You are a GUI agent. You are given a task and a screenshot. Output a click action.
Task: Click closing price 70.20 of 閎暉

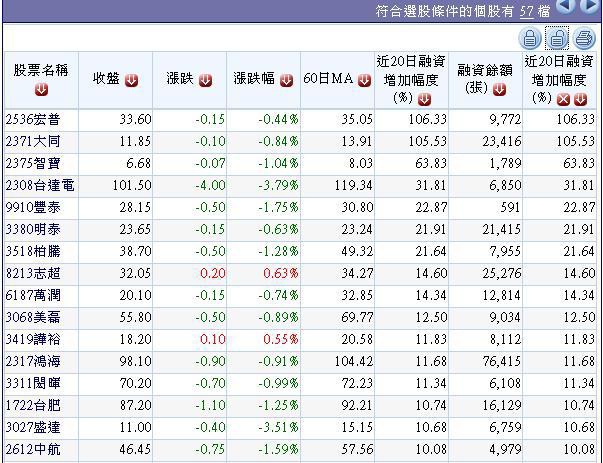[x=135, y=383]
